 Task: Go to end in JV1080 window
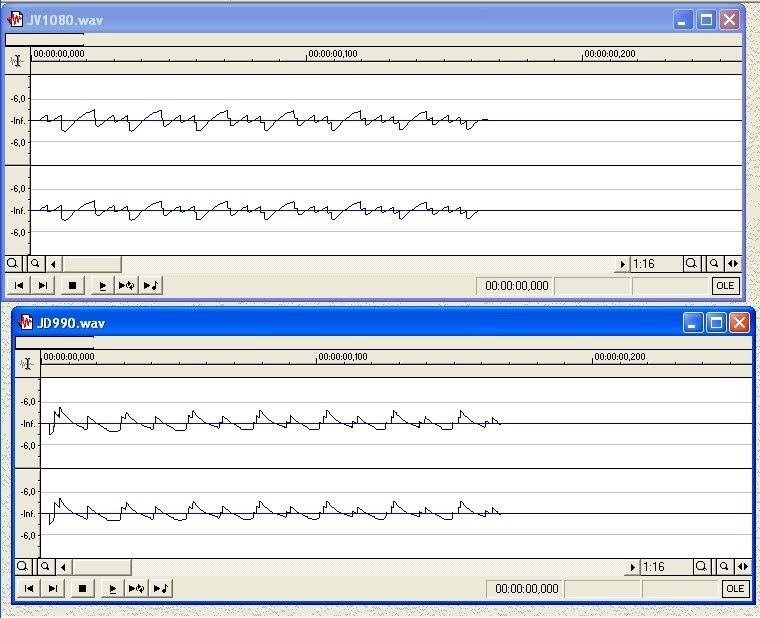[43, 285]
